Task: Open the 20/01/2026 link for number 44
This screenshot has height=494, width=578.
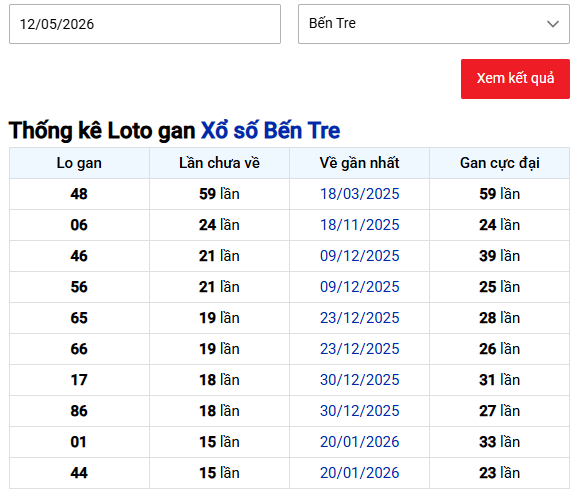Action: (x=359, y=473)
